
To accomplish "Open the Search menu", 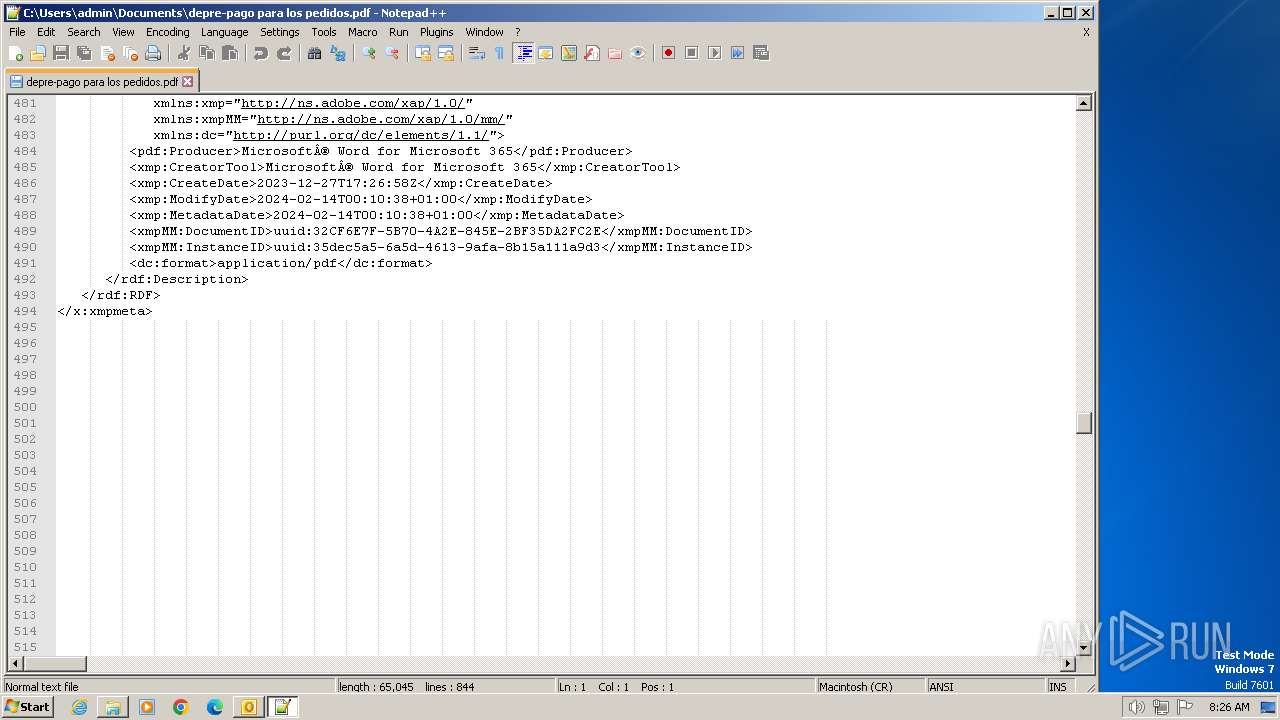I will tap(84, 32).
